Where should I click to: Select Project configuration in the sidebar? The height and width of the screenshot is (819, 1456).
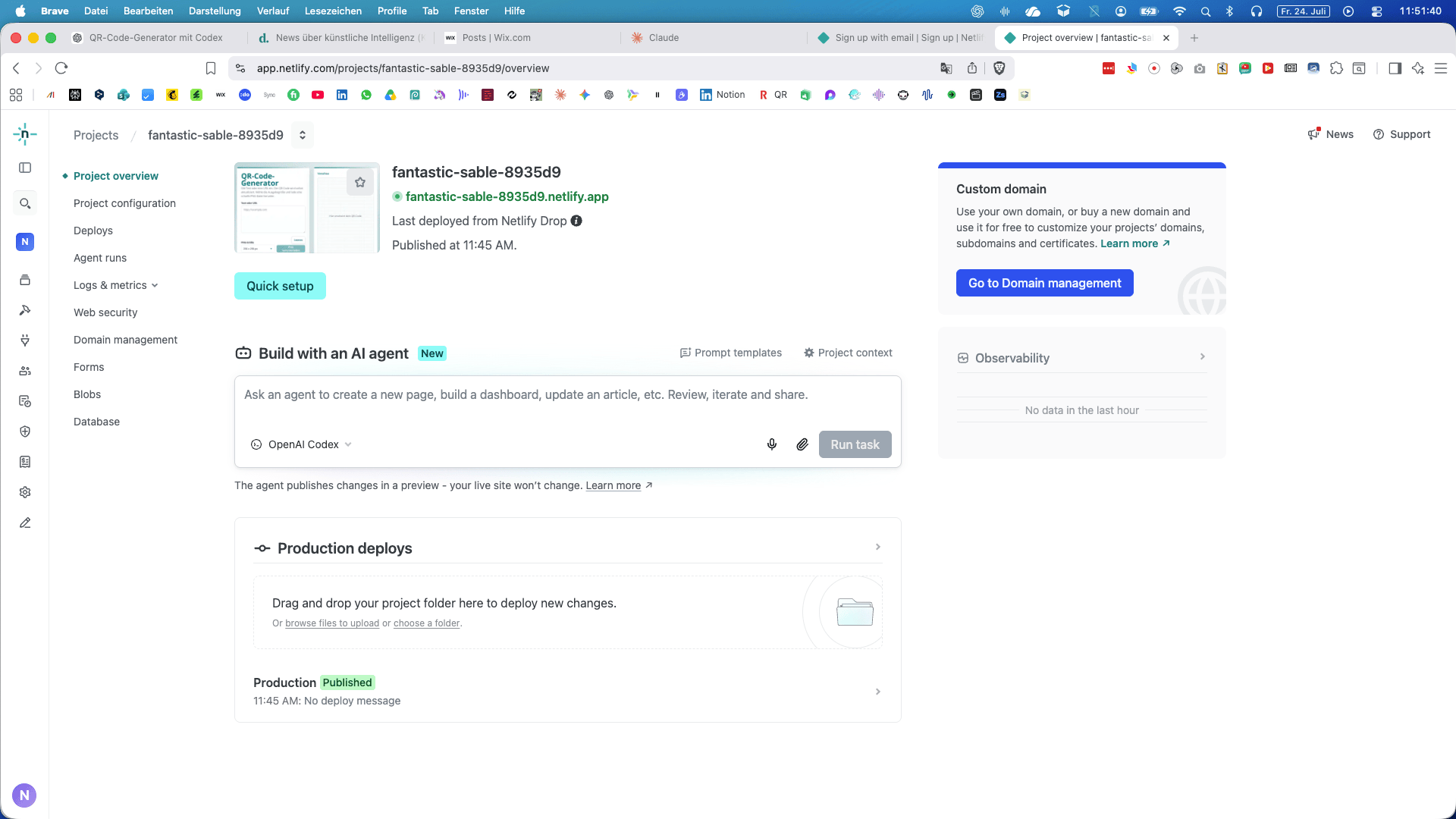coord(124,203)
